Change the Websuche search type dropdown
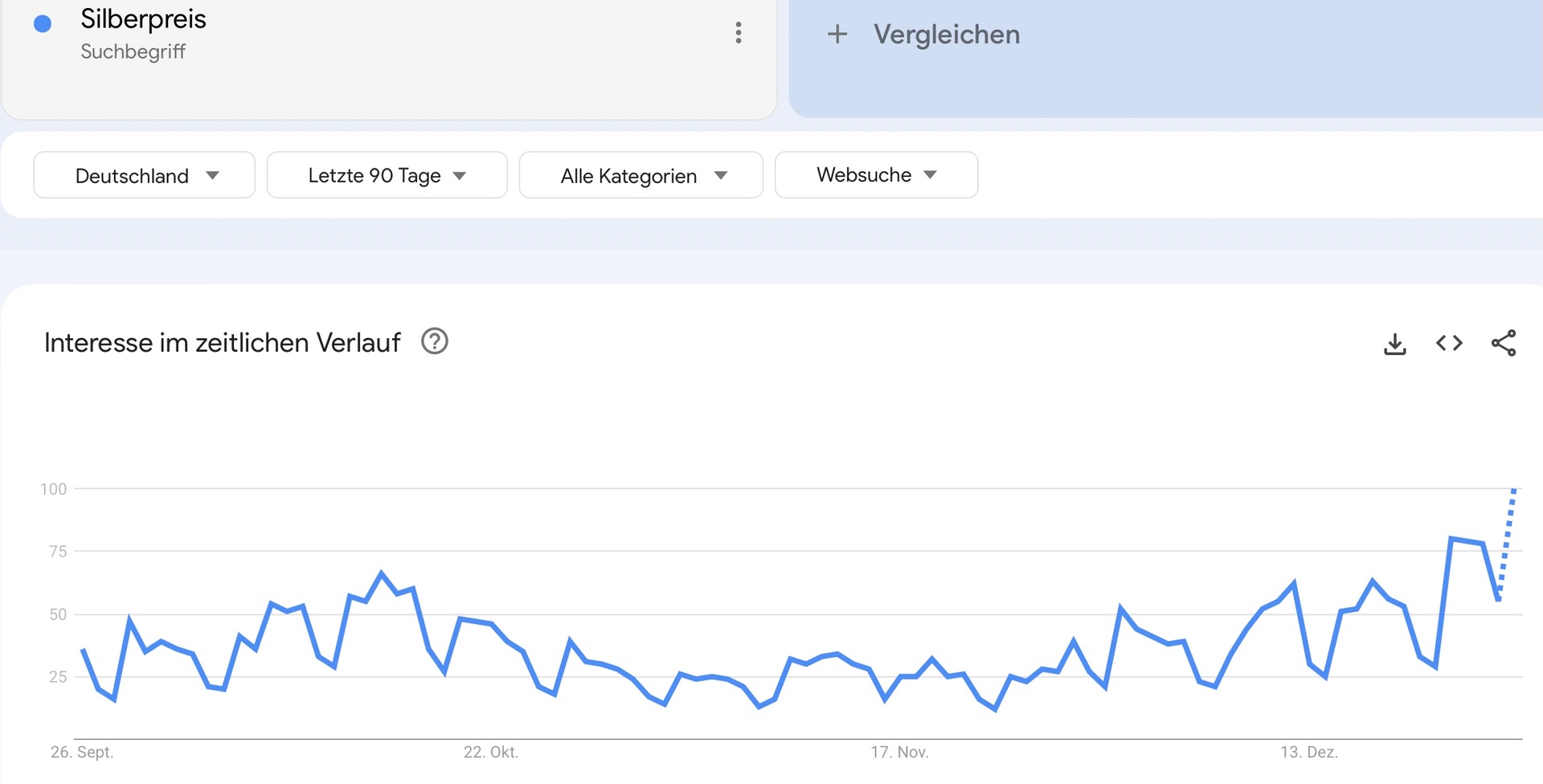This screenshot has width=1543, height=784. point(876,175)
